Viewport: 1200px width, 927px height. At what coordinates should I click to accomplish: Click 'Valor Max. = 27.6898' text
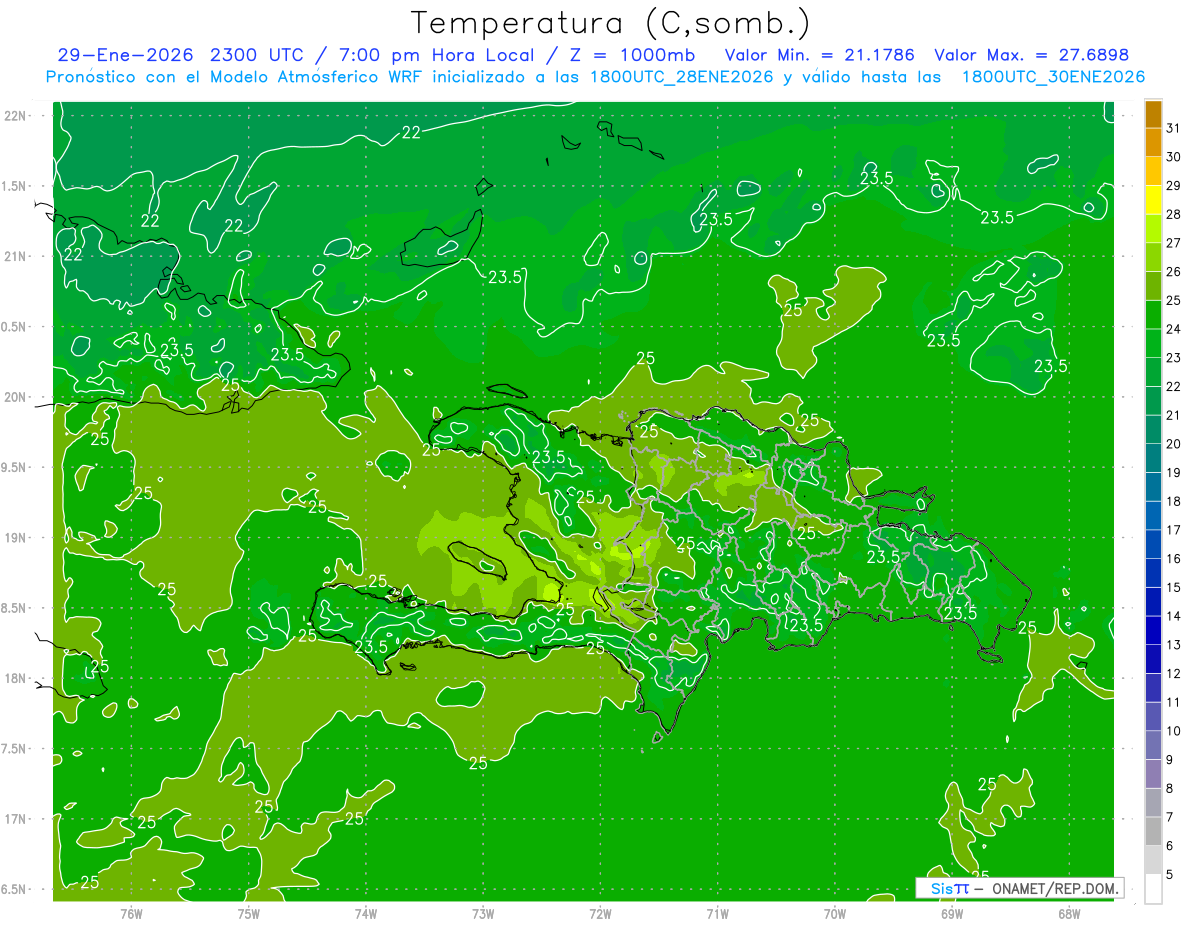pyautogui.click(x=1032, y=55)
